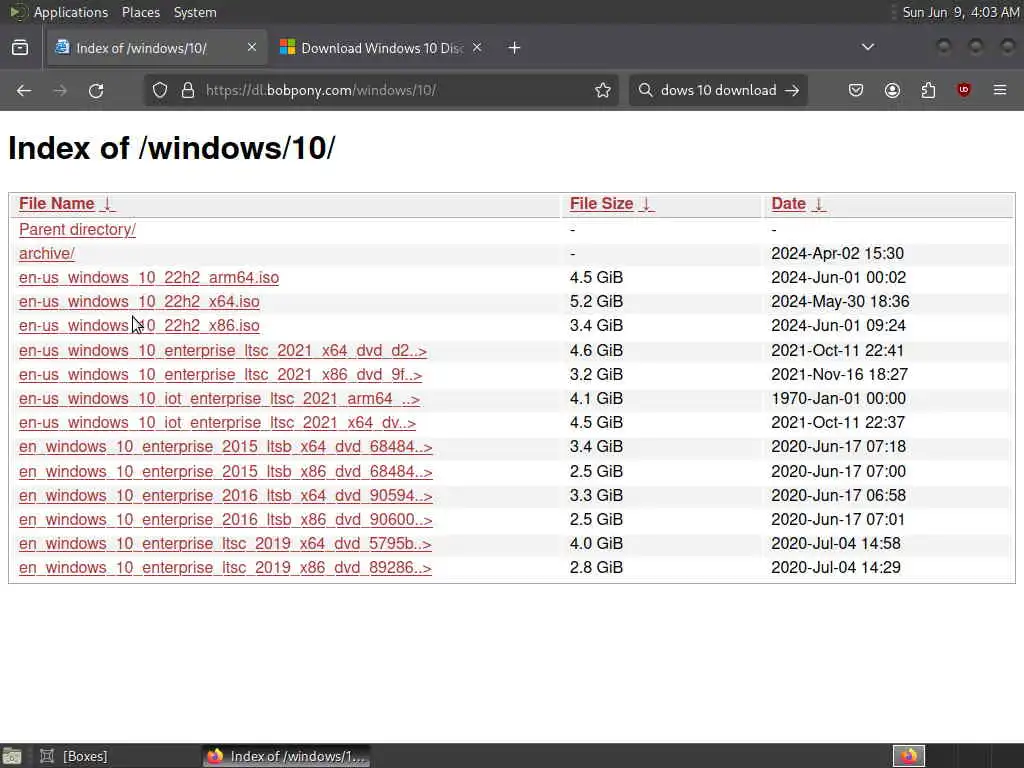
Task: Close the Index of /windows/10/ tab
Action: (x=251, y=47)
